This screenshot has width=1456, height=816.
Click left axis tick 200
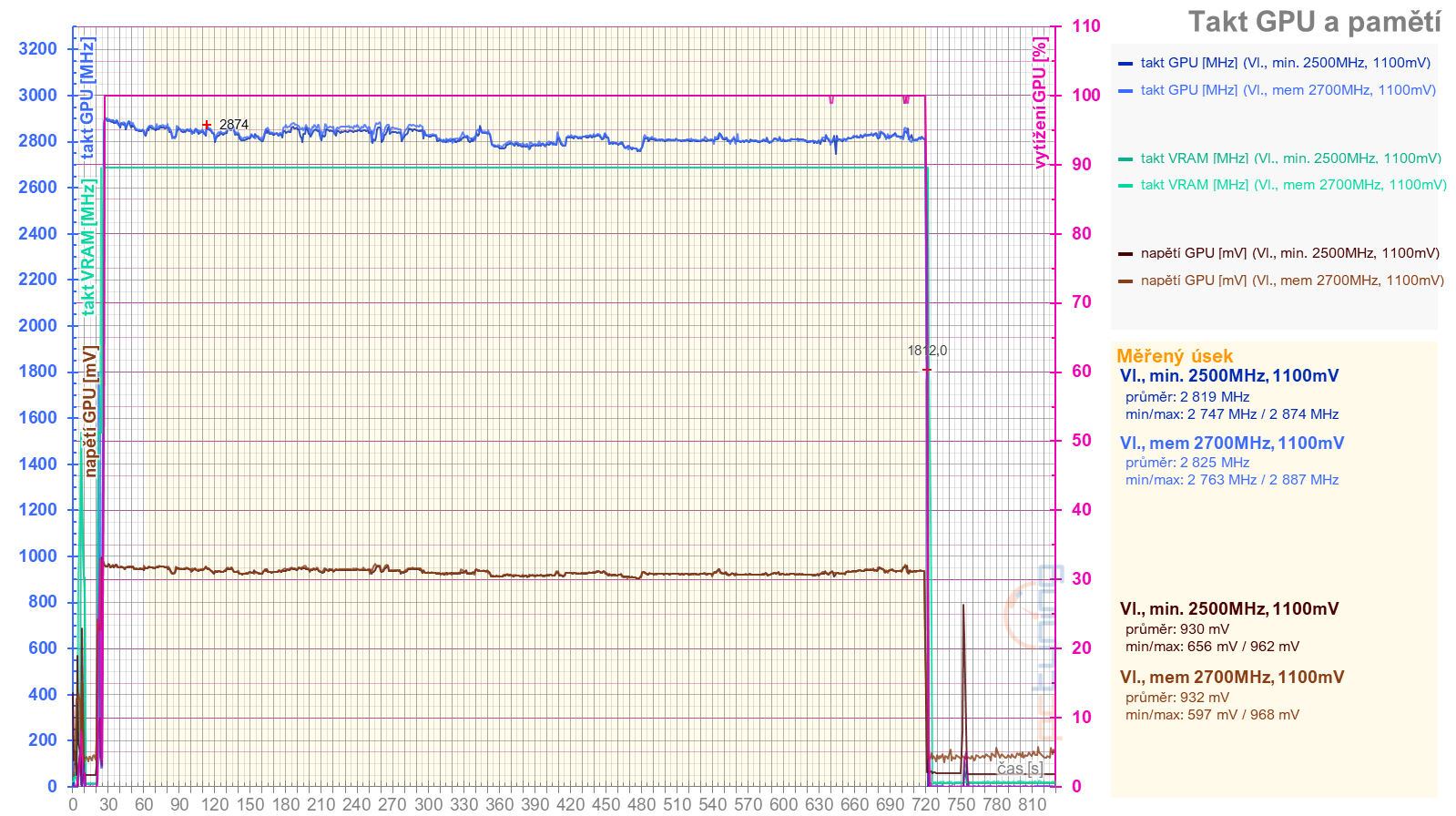[x=43, y=740]
